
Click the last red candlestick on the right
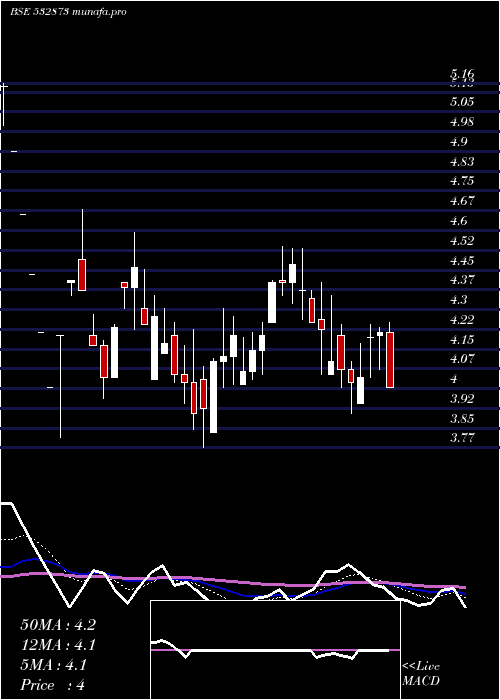coord(390,360)
